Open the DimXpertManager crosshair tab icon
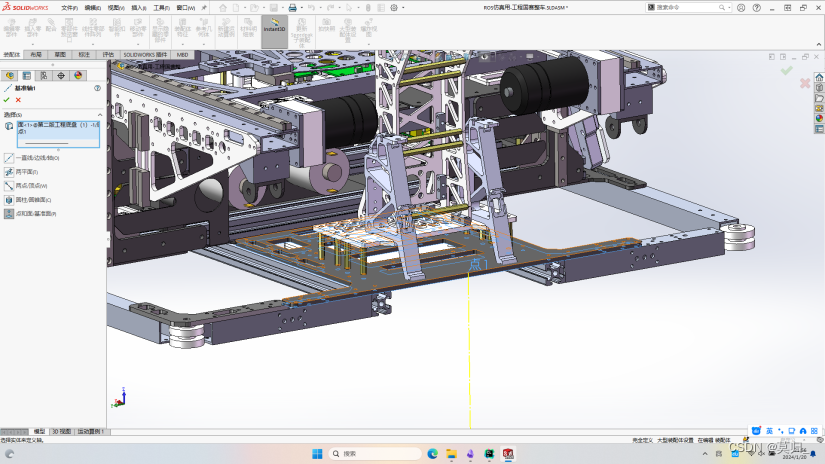825x464 pixels. [x=61, y=76]
